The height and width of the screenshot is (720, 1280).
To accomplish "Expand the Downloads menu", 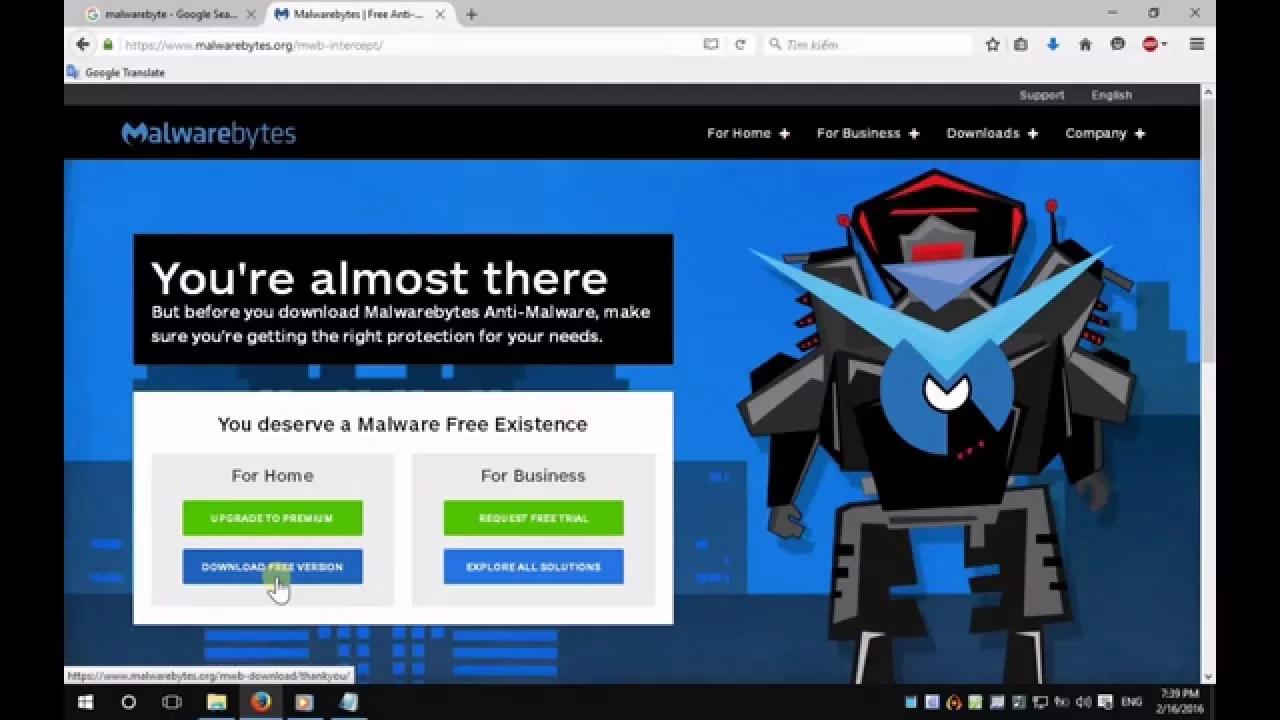I will tap(992, 133).
